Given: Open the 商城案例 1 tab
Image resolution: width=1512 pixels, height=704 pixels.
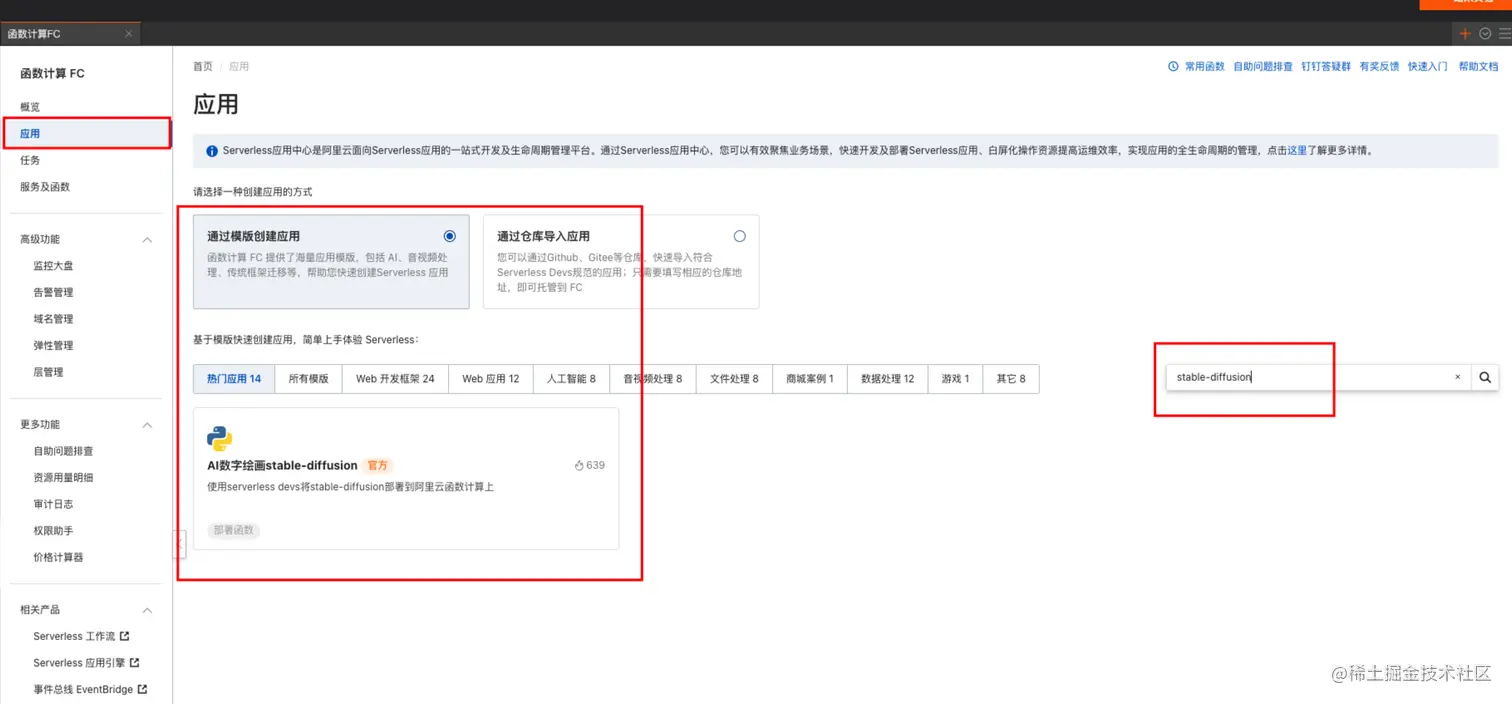Looking at the screenshot, I should (x=810, y=379).
